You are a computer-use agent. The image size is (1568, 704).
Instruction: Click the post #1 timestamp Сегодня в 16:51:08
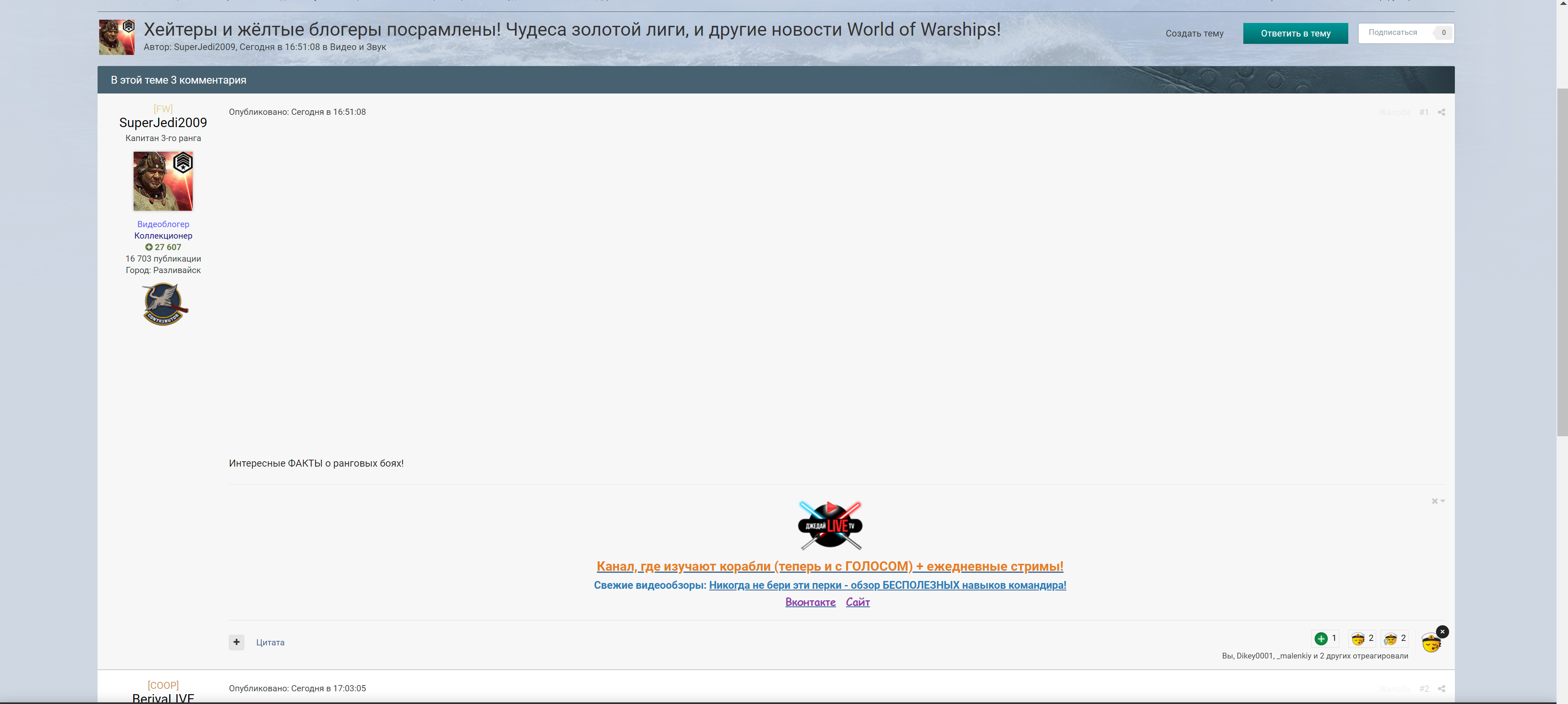[328, 112]
